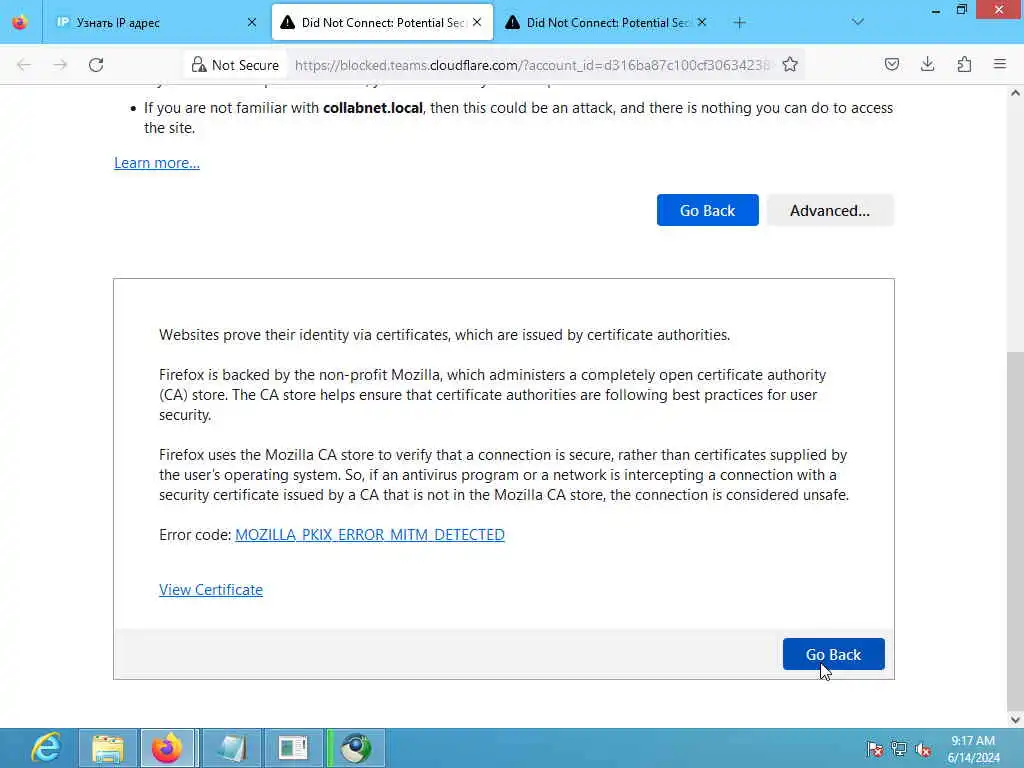Screen dimensions: 1024x768
Task: Open network status tray icon
Action: click(x=899, y=749)
